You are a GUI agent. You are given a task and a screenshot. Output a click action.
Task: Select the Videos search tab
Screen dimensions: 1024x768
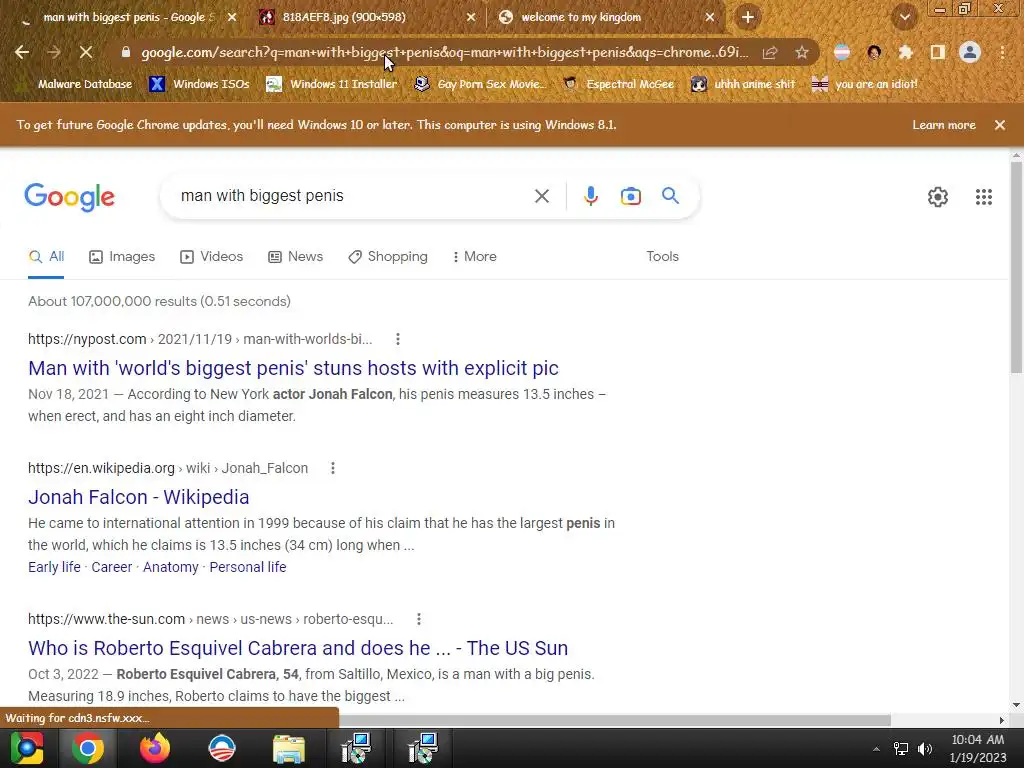212,257
